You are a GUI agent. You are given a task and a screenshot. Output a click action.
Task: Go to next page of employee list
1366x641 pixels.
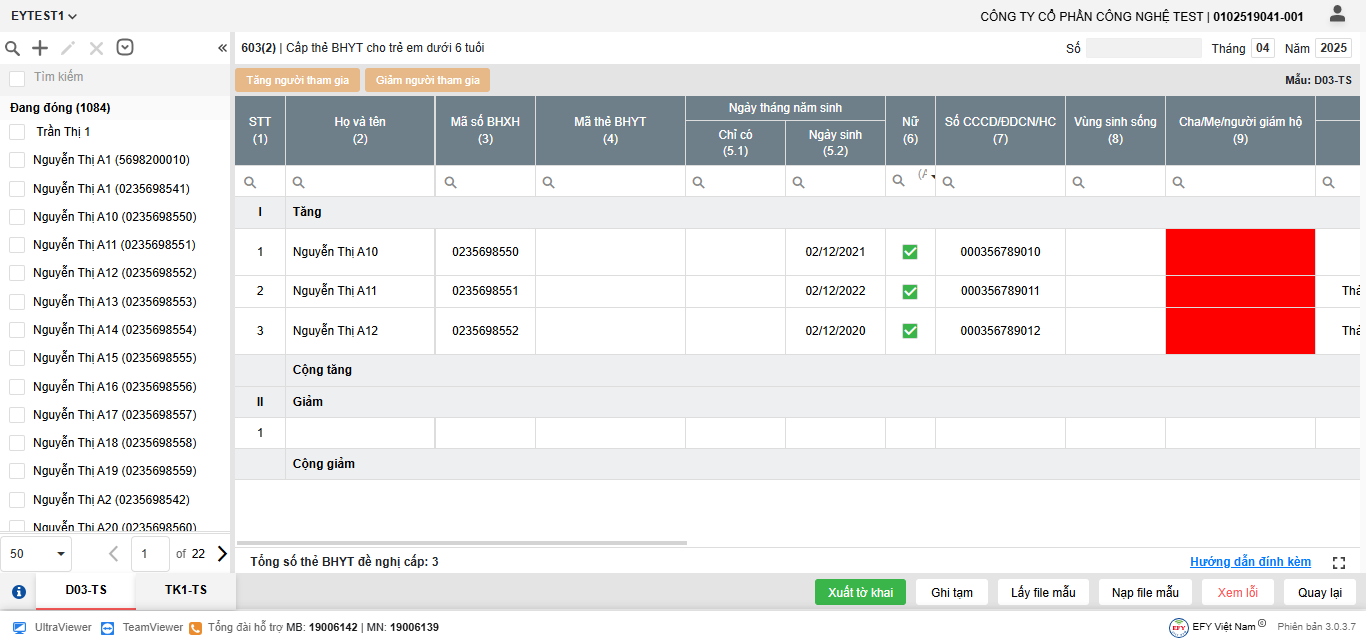click(222, 553)
